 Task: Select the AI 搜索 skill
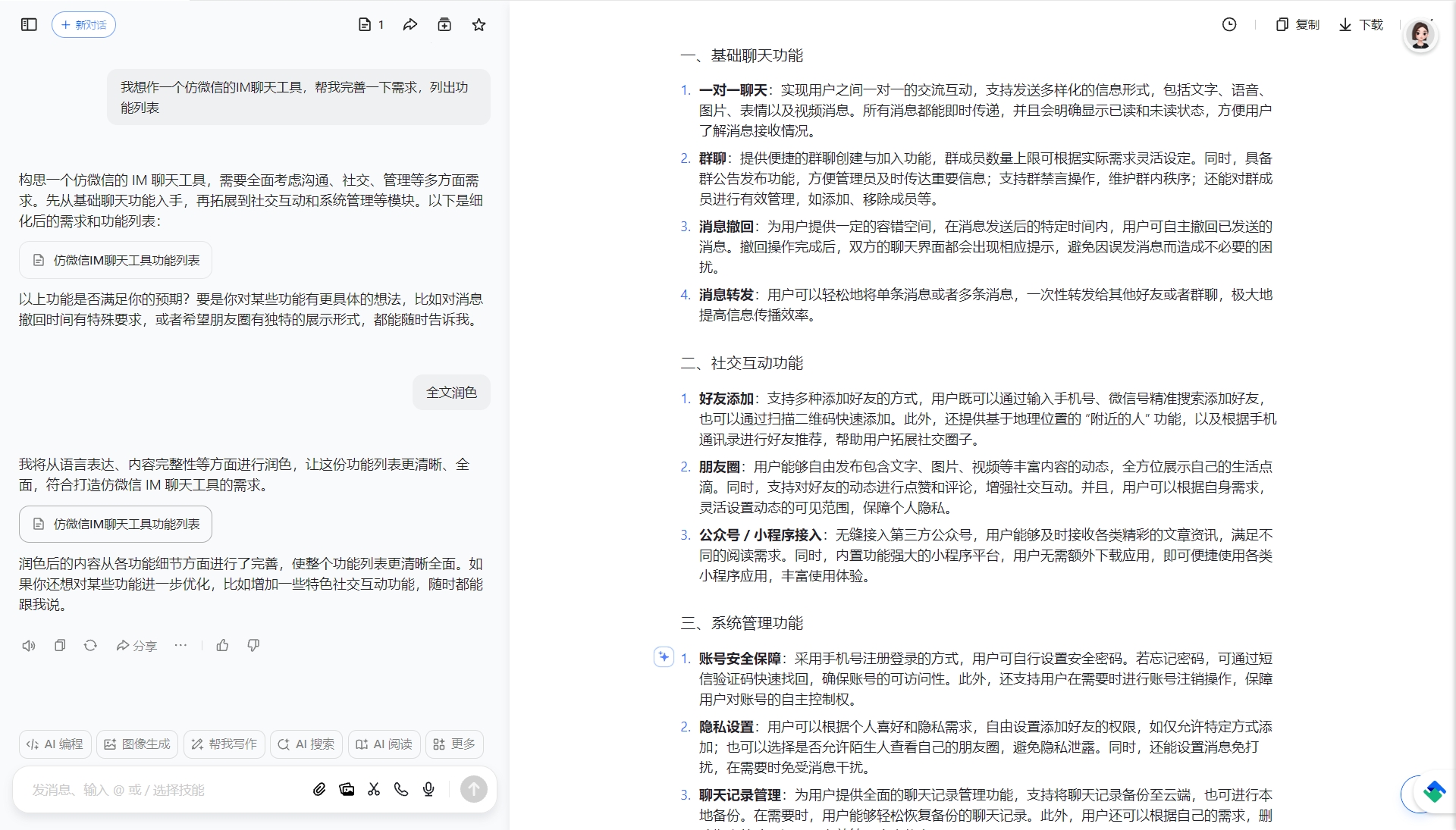[x=306, y=744]
